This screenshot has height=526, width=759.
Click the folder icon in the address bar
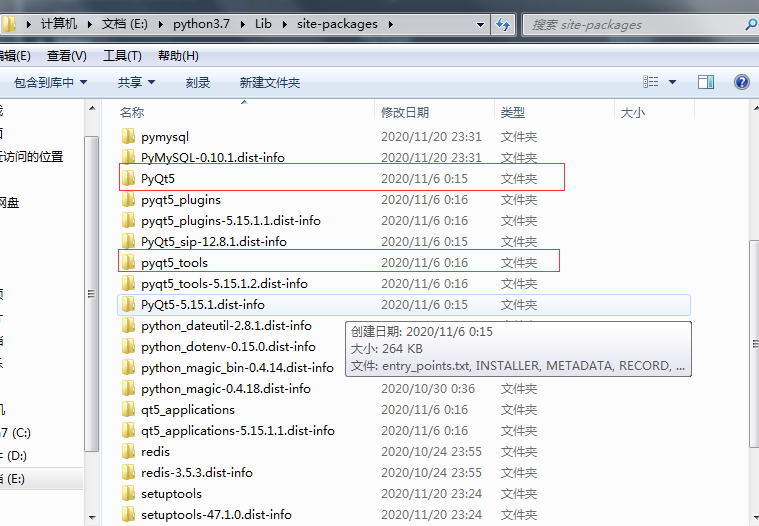[9, 24]
